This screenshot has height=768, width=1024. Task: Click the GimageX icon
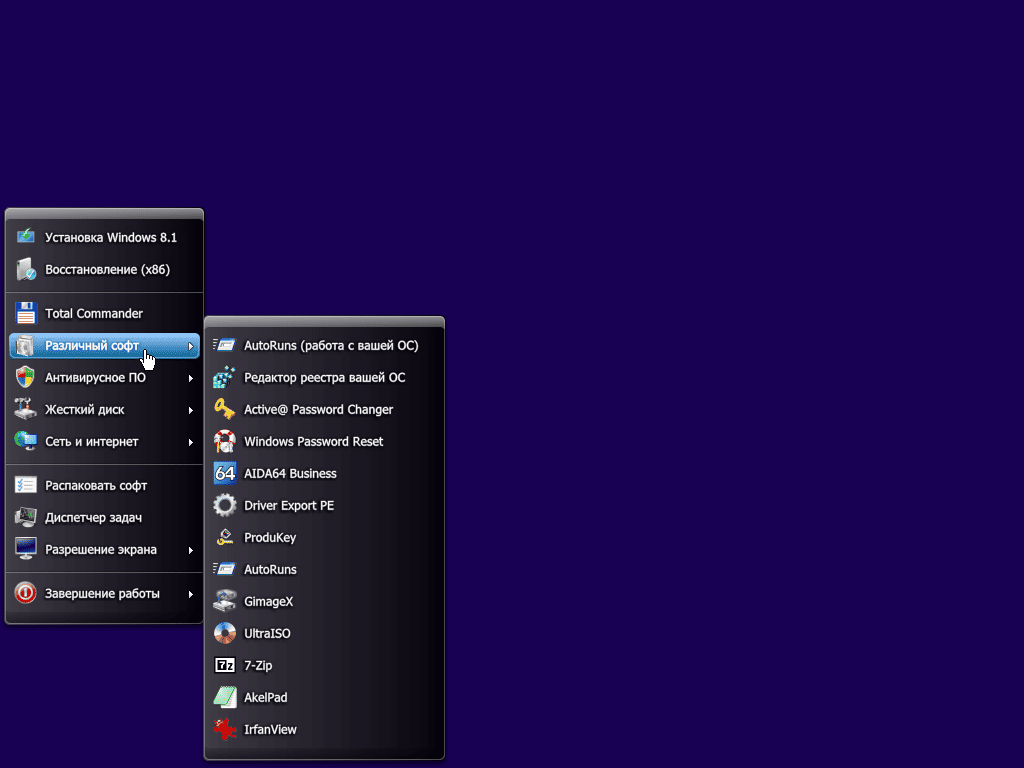coord(225,601)
